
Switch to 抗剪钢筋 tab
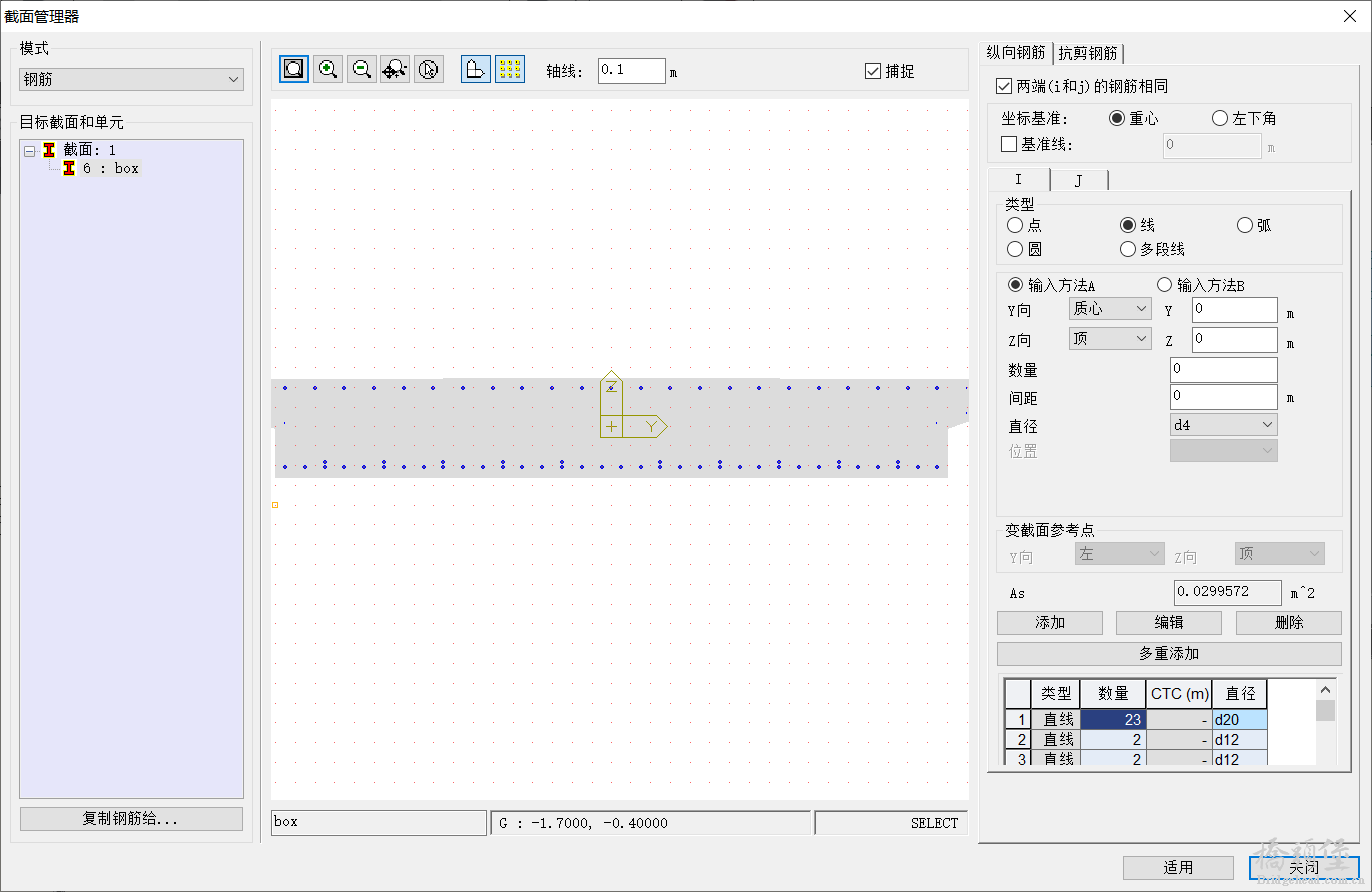pyautogui.click(x=1088, y=53)
